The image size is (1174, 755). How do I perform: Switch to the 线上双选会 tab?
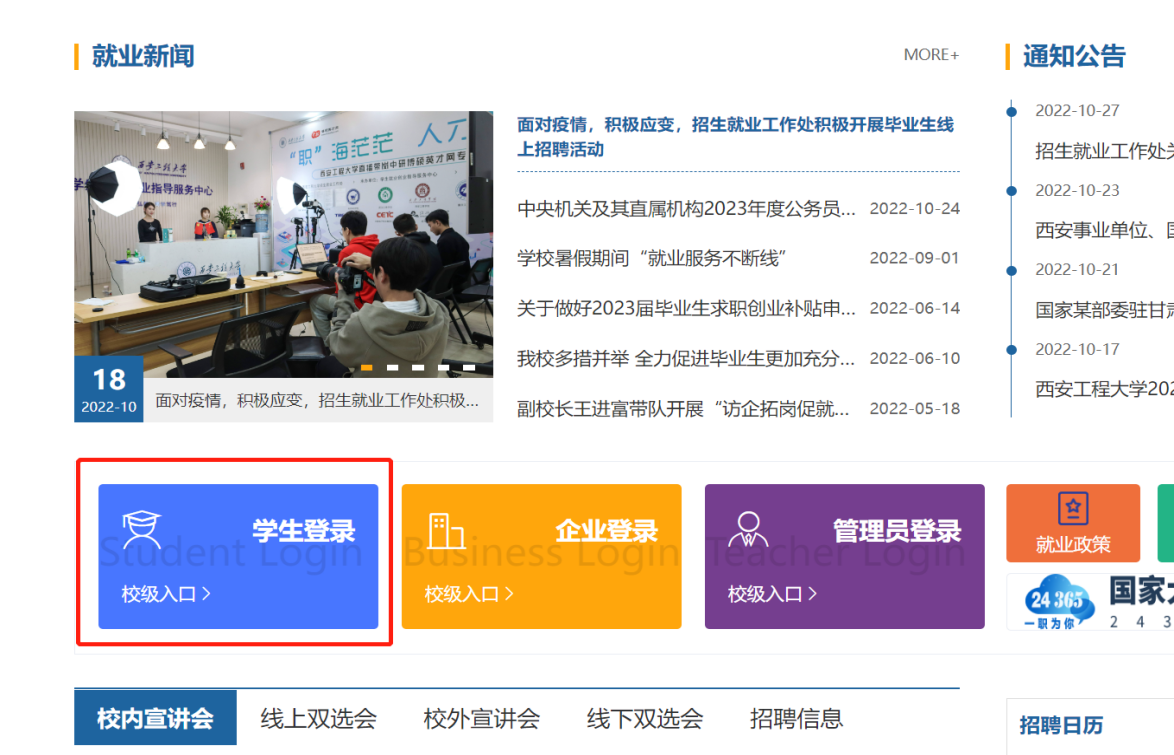tap(318, 718)
